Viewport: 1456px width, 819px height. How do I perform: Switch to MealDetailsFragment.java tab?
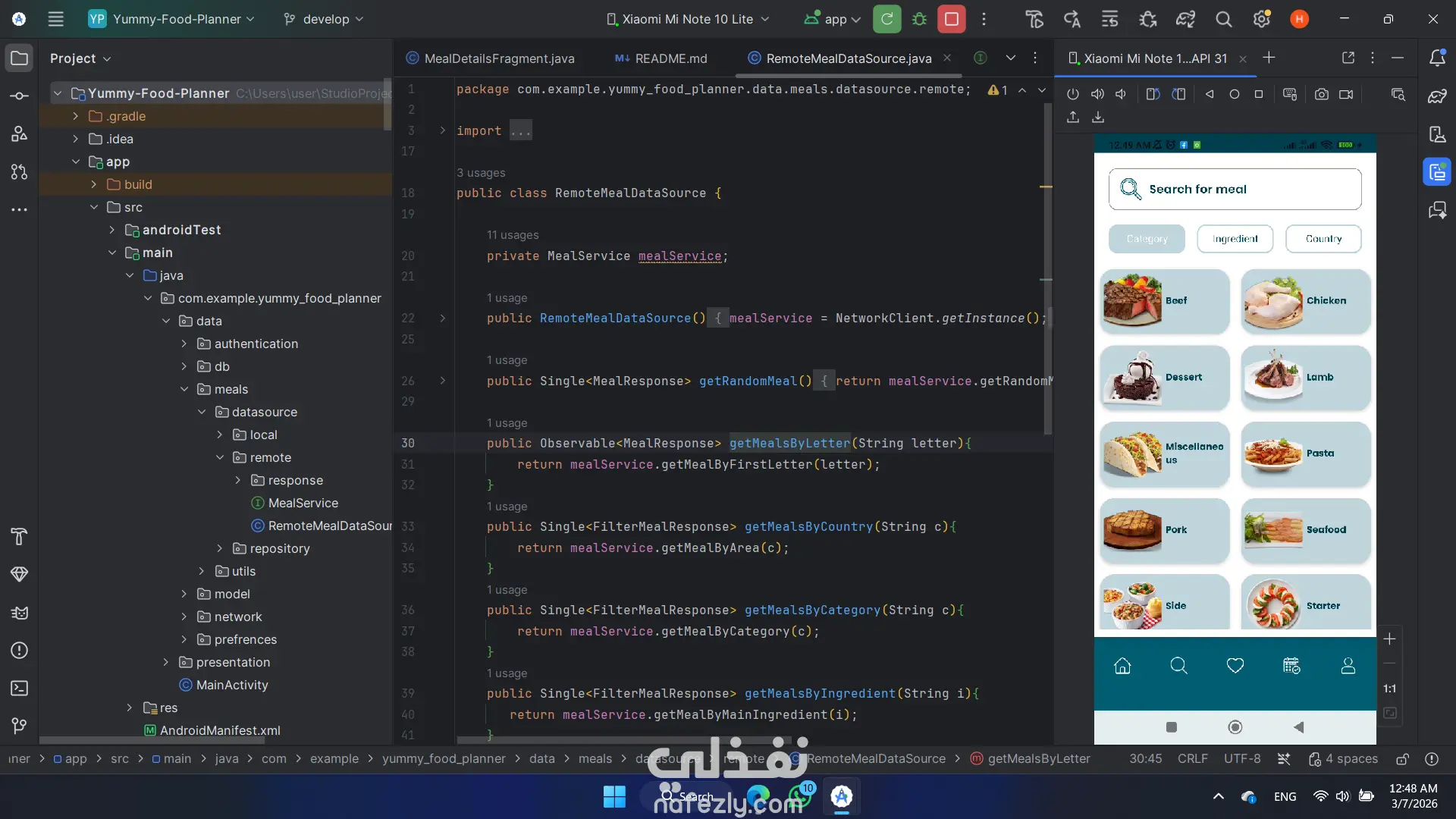[x=498, y=58]
